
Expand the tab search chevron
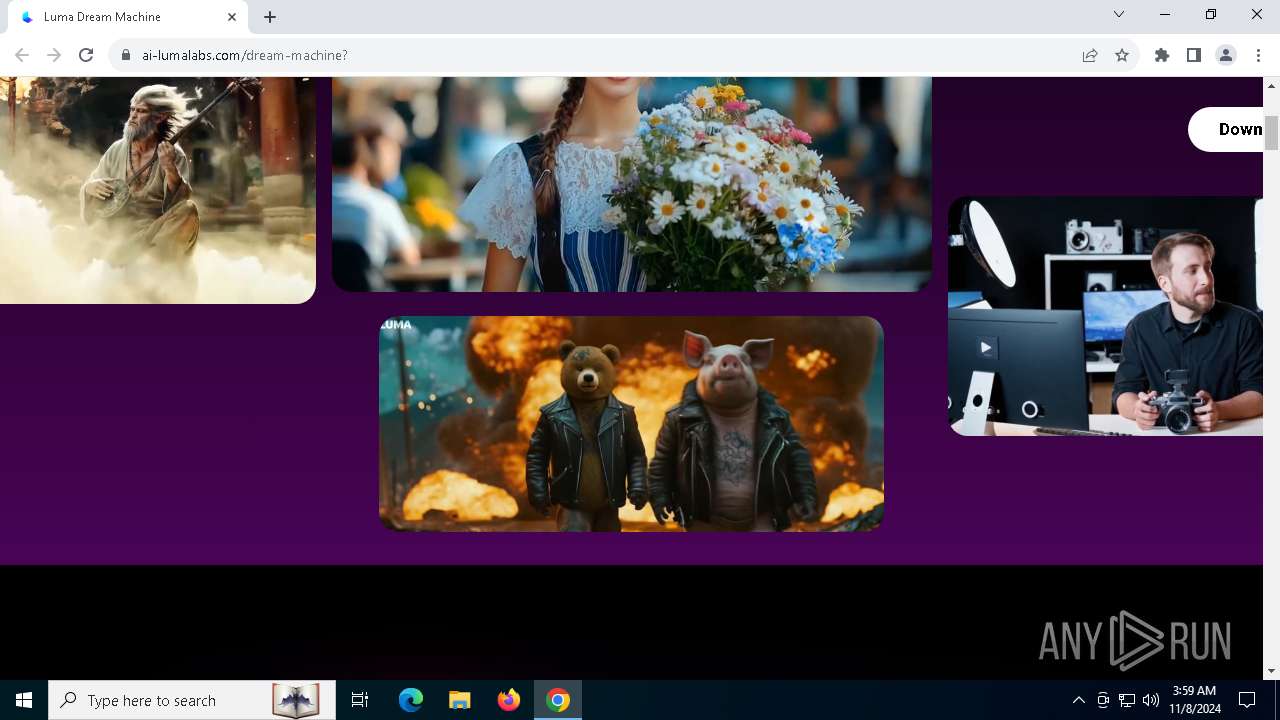1119,14
